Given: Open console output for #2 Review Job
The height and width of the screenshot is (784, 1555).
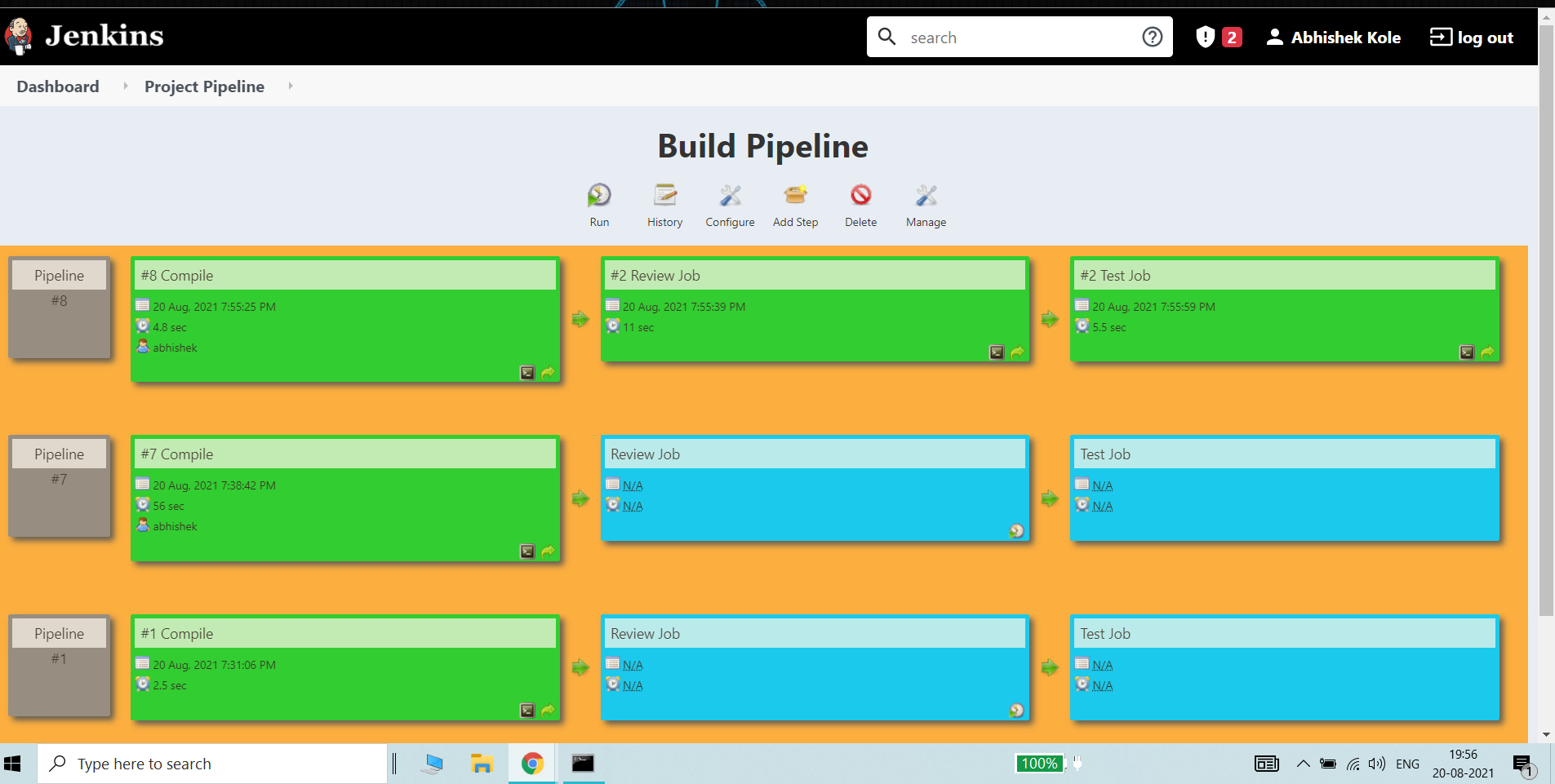Looking at the screenshot, I should [x=997, y=352].
